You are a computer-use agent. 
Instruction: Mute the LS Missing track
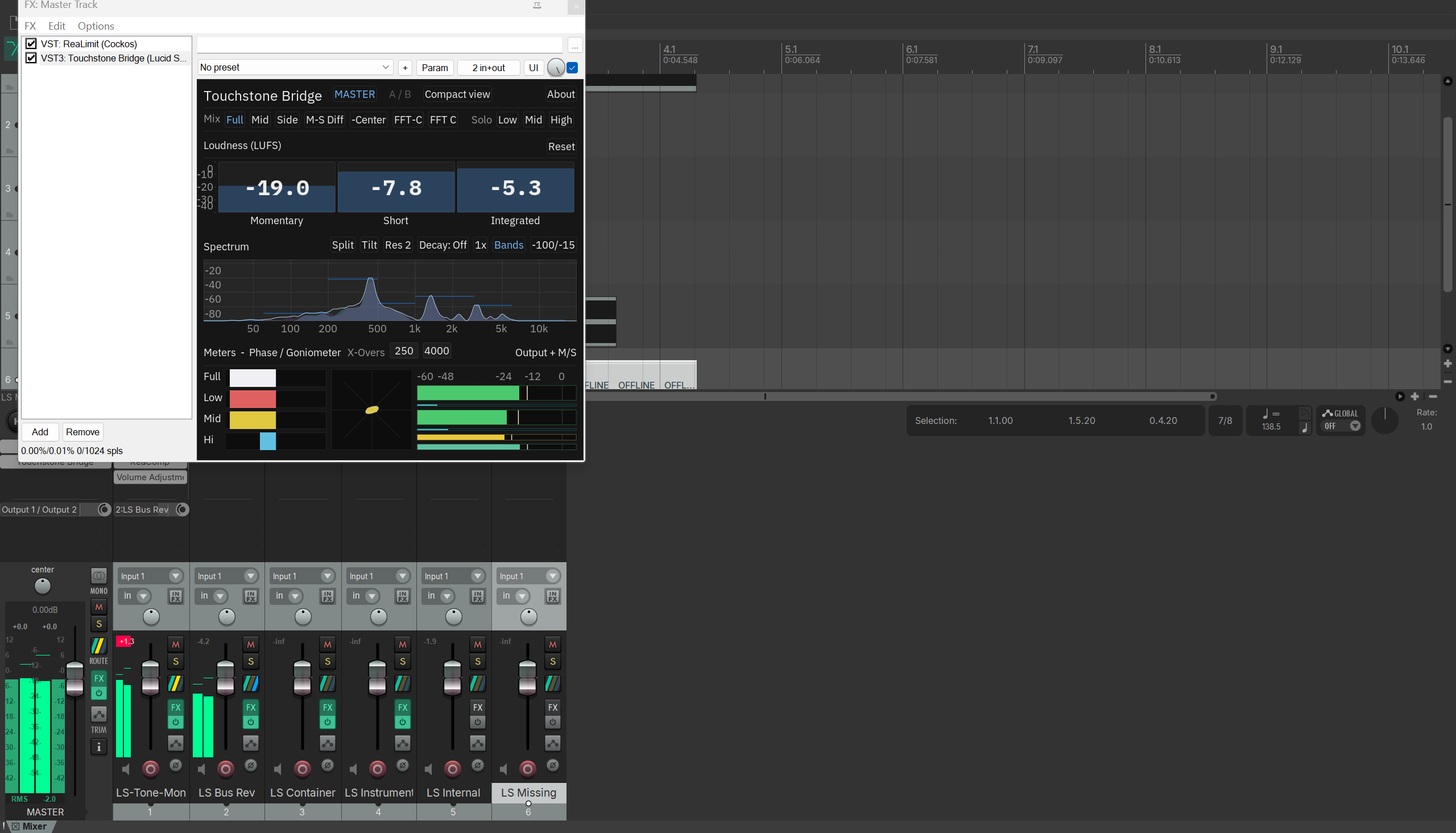coord(552,645)
